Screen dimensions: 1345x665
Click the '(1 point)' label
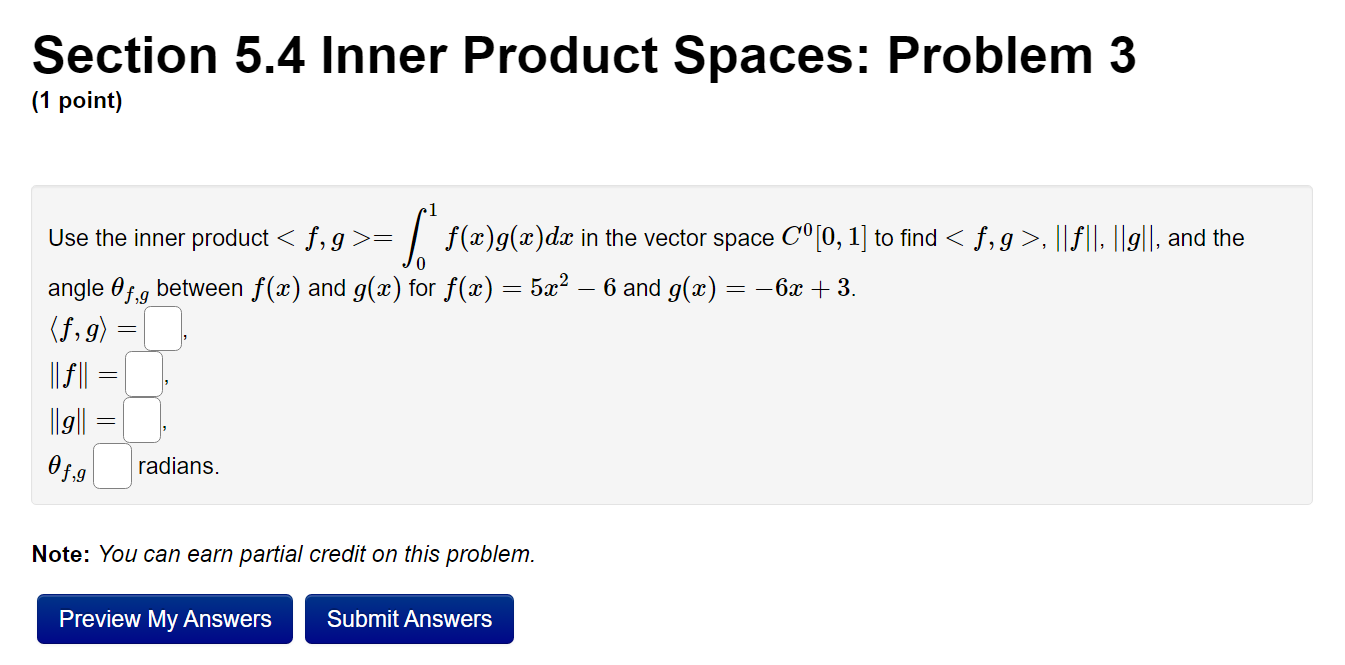(x=76, y=100)
